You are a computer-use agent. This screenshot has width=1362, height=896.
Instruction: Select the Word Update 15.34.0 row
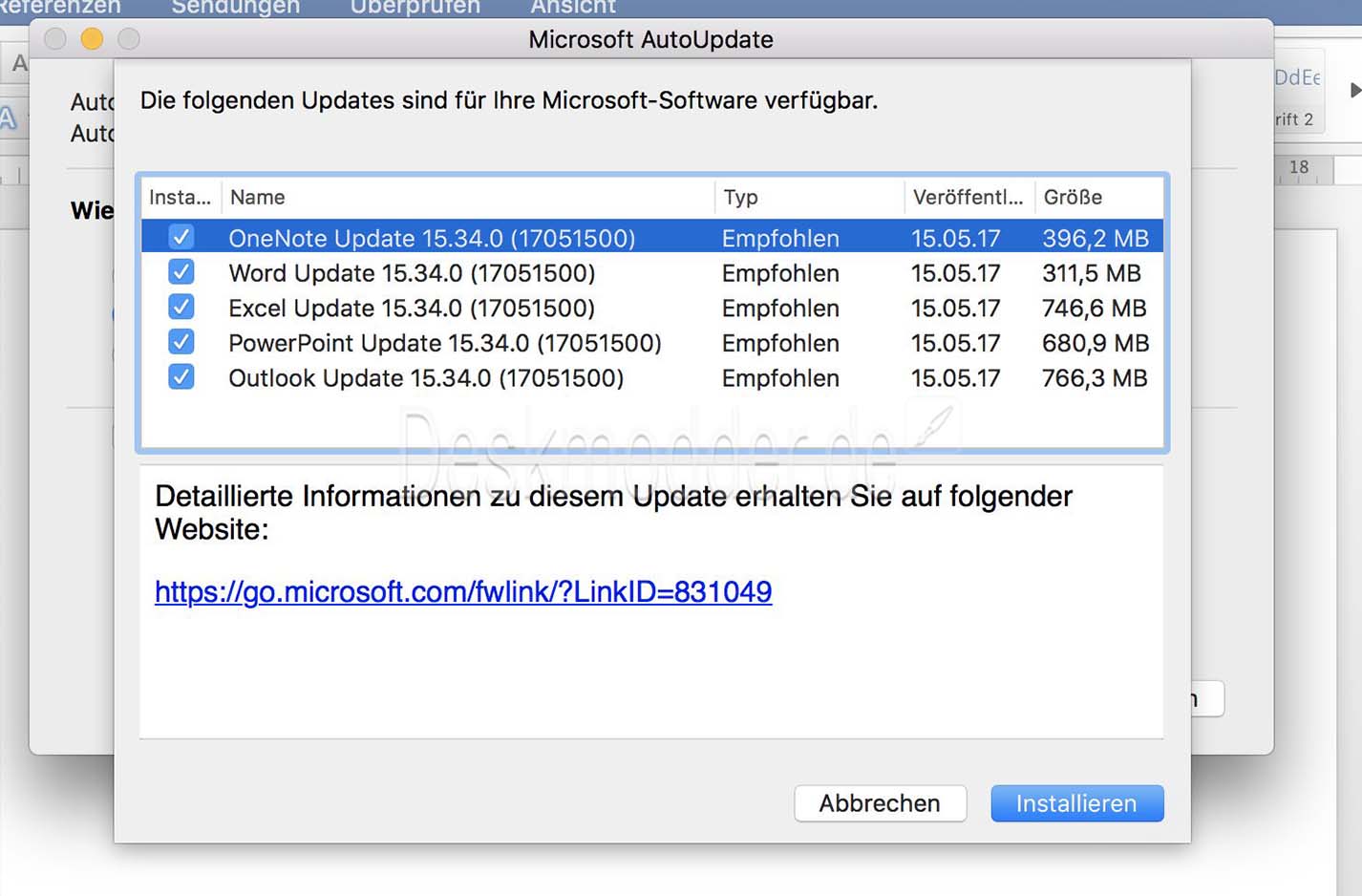652,272
